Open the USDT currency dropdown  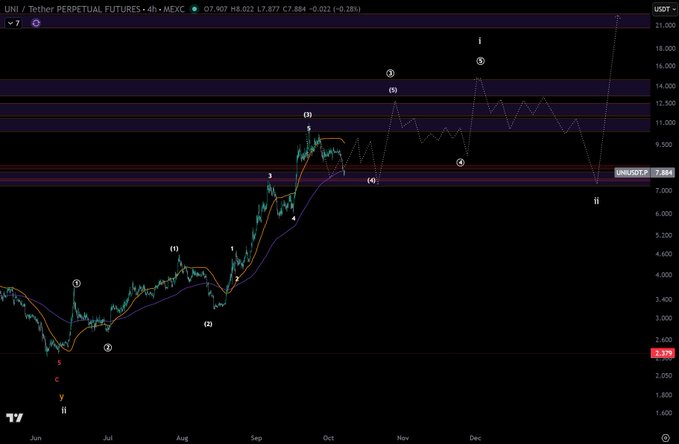coord(665,9)
